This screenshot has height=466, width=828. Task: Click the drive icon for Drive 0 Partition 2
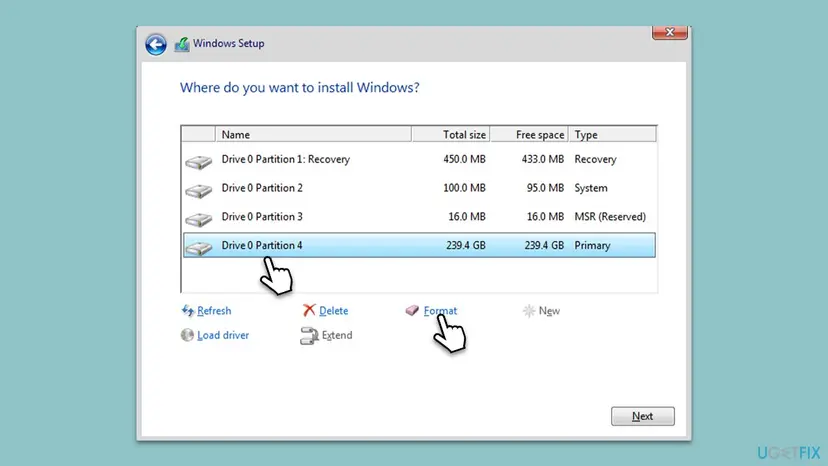199,190
